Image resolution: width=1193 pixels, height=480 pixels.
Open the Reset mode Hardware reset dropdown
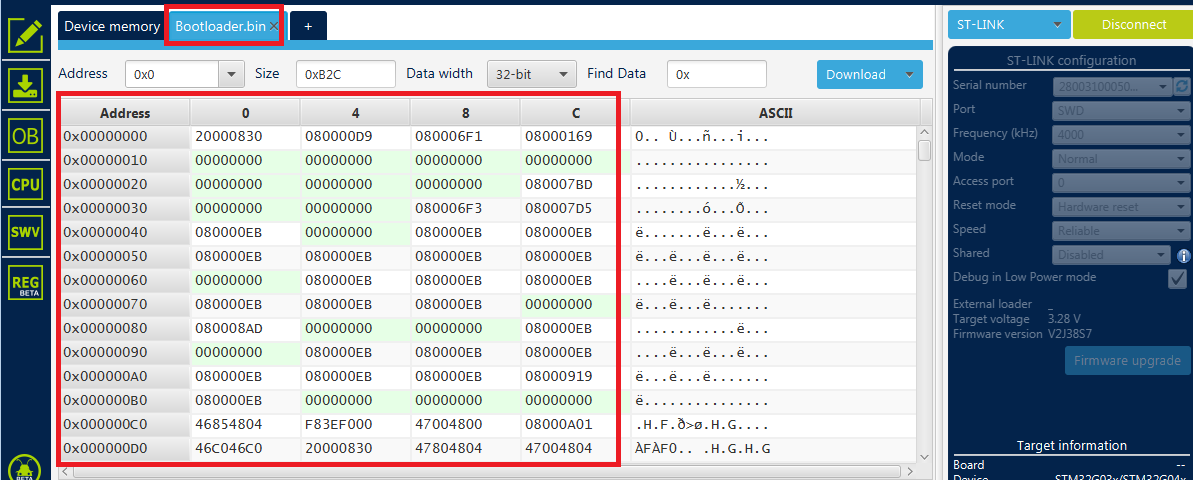point(1119,207)
